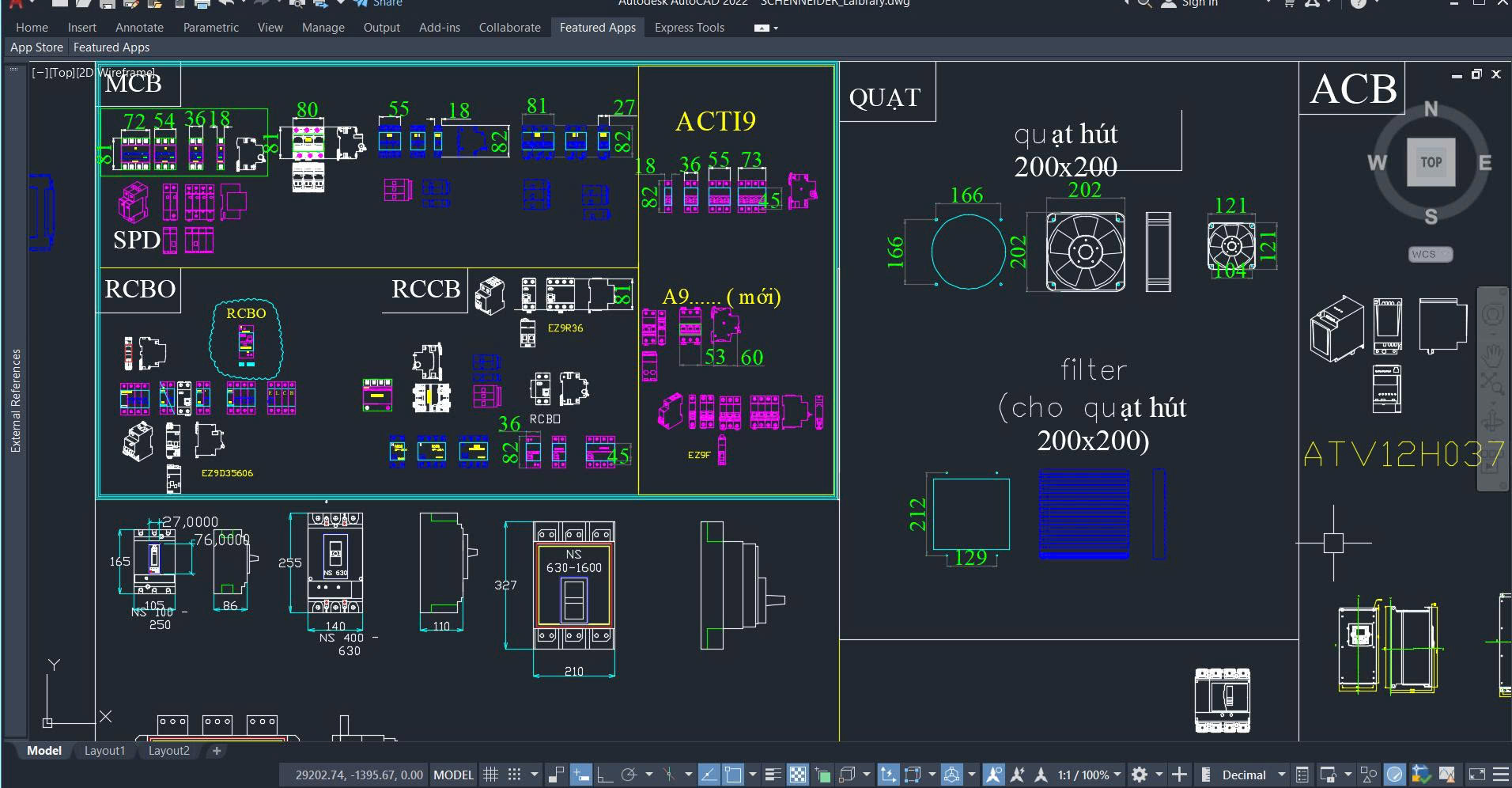Toggle ortho mode in status bar
This screenshot has height=788, width=1512.
coord(605,775)
